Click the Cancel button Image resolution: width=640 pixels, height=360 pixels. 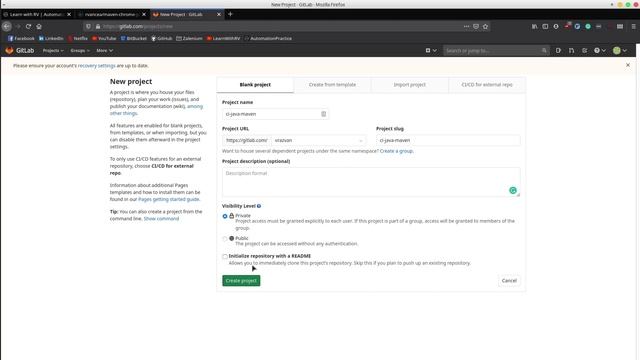(509, 281)
